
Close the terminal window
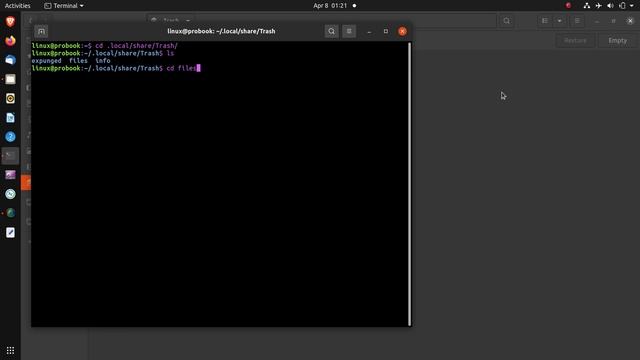tap(402, 31)
